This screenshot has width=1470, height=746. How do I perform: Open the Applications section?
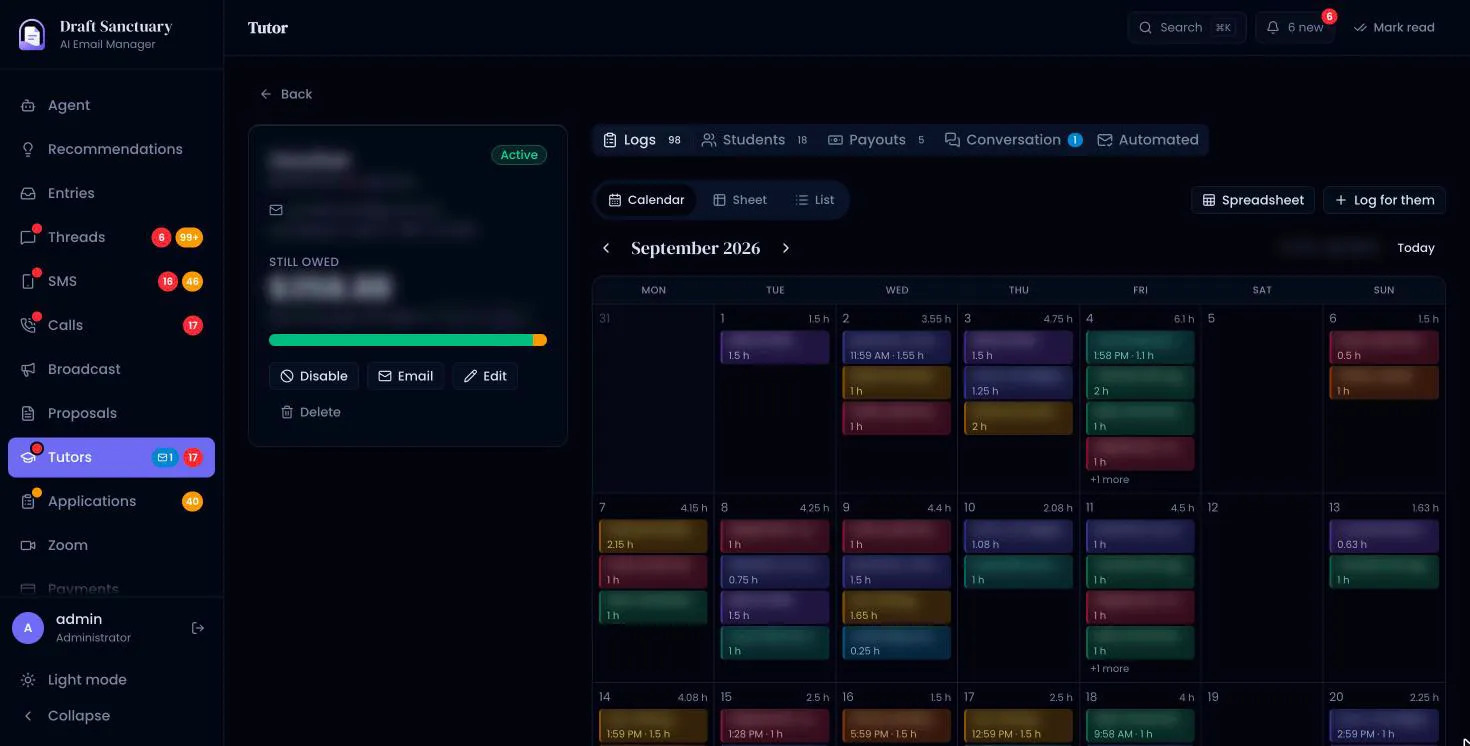coord(111,501)
